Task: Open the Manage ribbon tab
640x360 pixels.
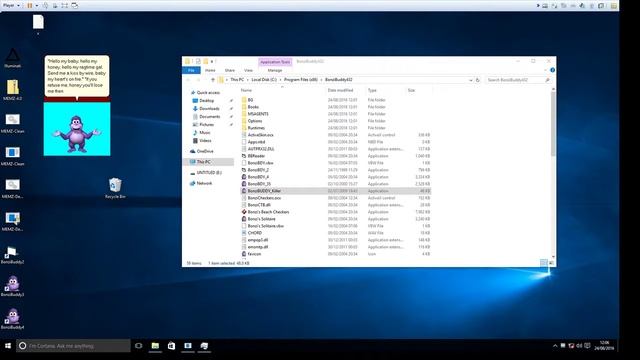Action: 275,70
